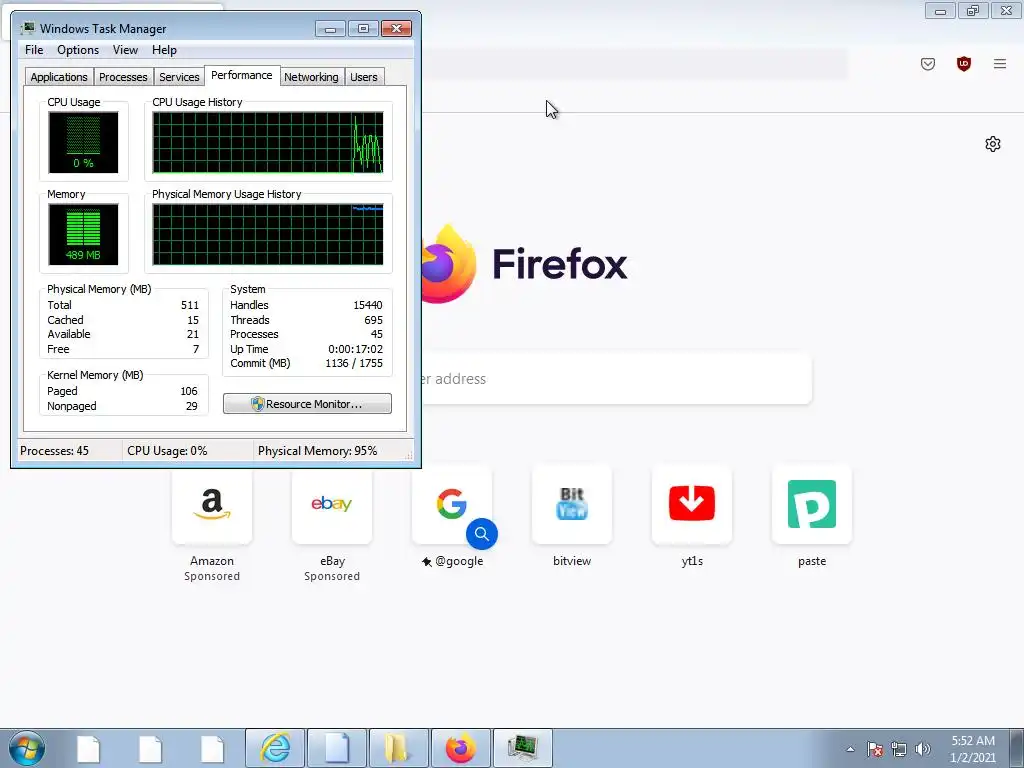Image resolution: width=1024 pixels, height=768 pixels.
Task: Click the Task Manager taskbar button
Action: (523, 748)
